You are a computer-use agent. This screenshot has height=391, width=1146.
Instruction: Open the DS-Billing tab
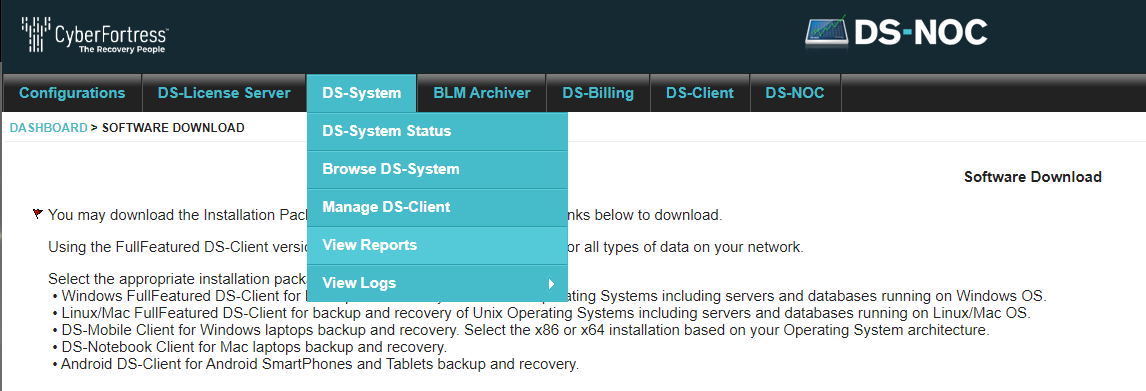pyautogui.click(x=598, y=93)
